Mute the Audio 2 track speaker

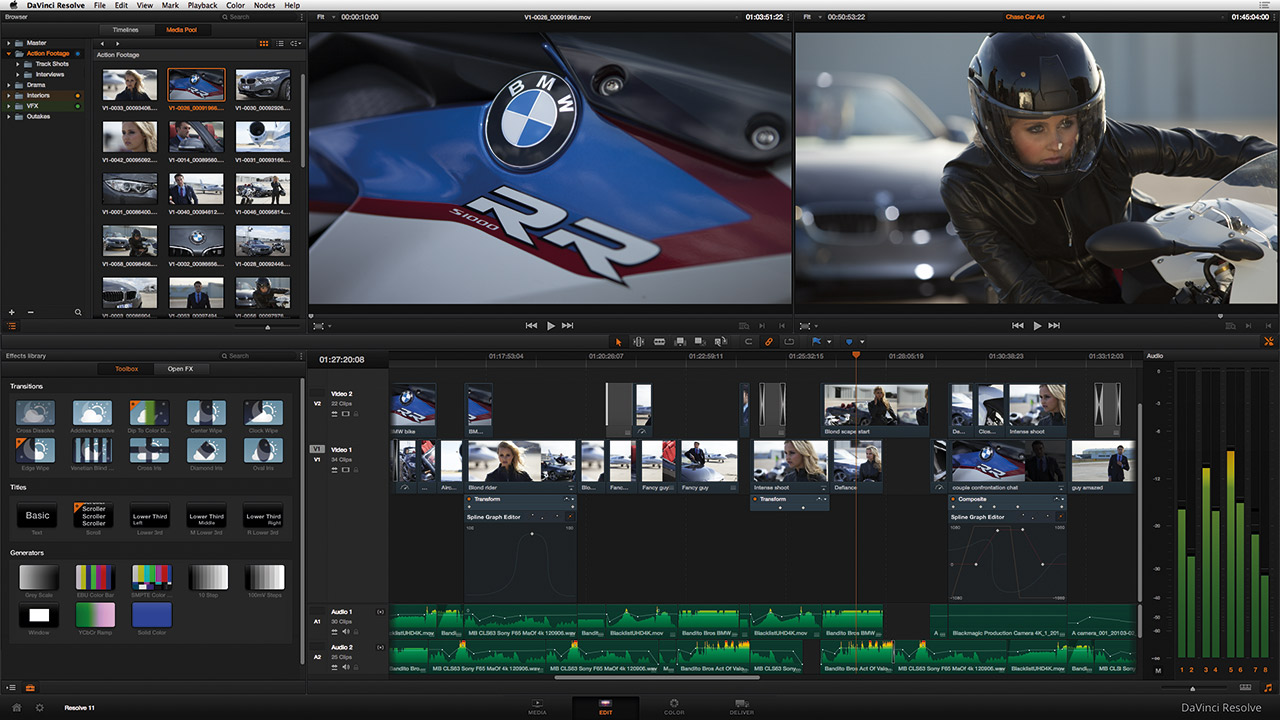point(346,666)
